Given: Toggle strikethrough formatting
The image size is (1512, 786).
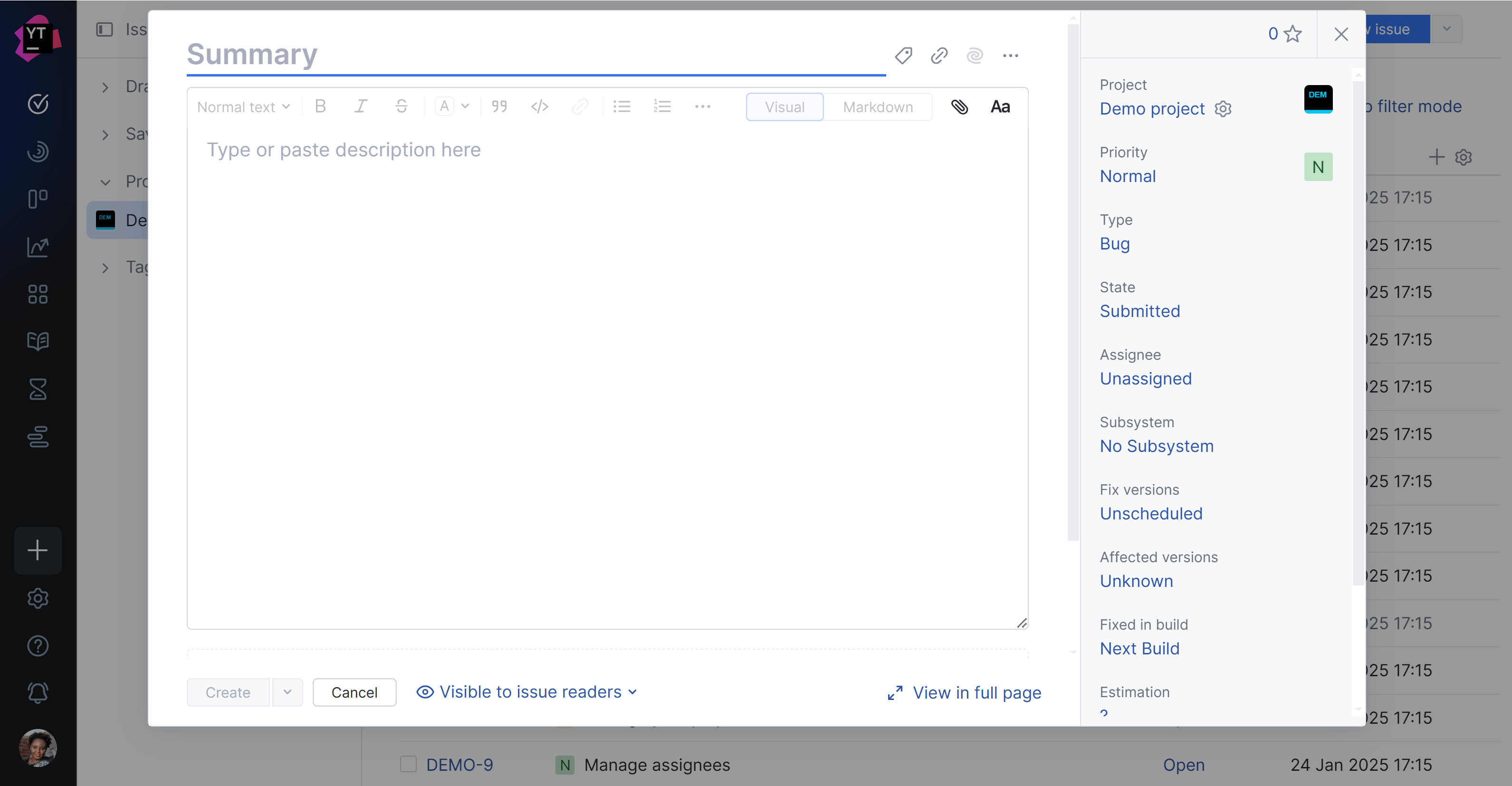Looking at the screenshot, I should click(x=402, y=106).
